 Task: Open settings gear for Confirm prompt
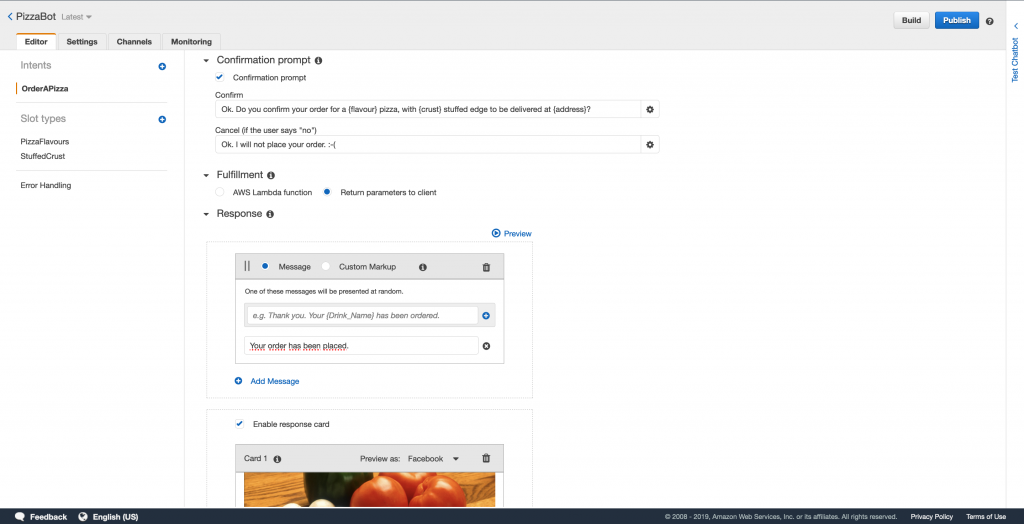pyautogui.click(x=650, y=109)
